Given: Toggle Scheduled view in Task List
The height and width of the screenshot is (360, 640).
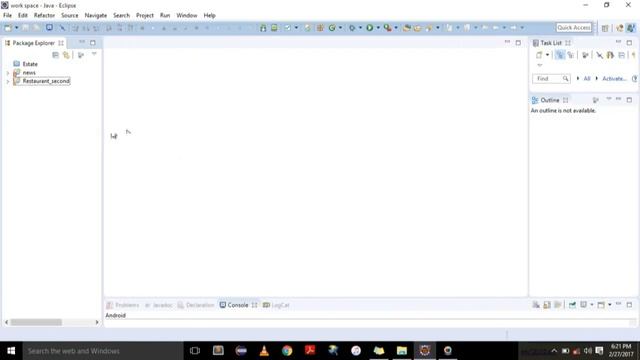Looking at the screenshot, I should (571, 55).
